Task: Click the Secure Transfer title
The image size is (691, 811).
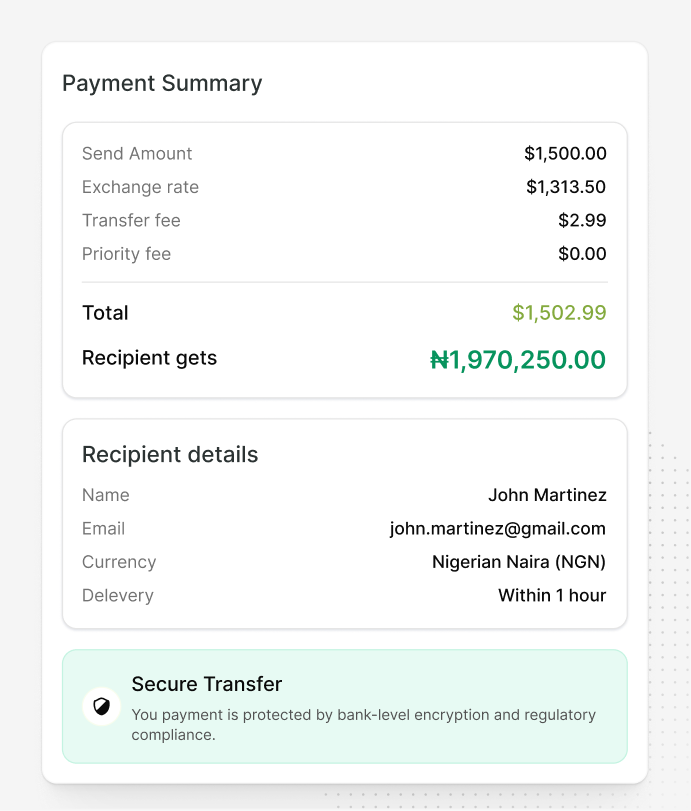Action: tap(206, 684)
